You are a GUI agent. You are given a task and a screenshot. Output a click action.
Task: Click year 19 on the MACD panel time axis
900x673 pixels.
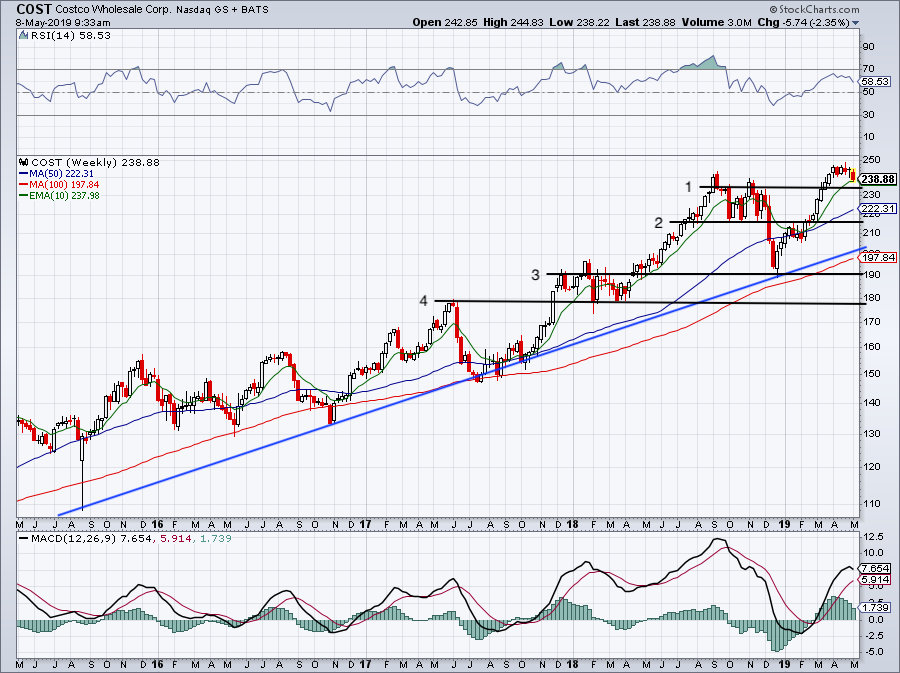(783, 666)
